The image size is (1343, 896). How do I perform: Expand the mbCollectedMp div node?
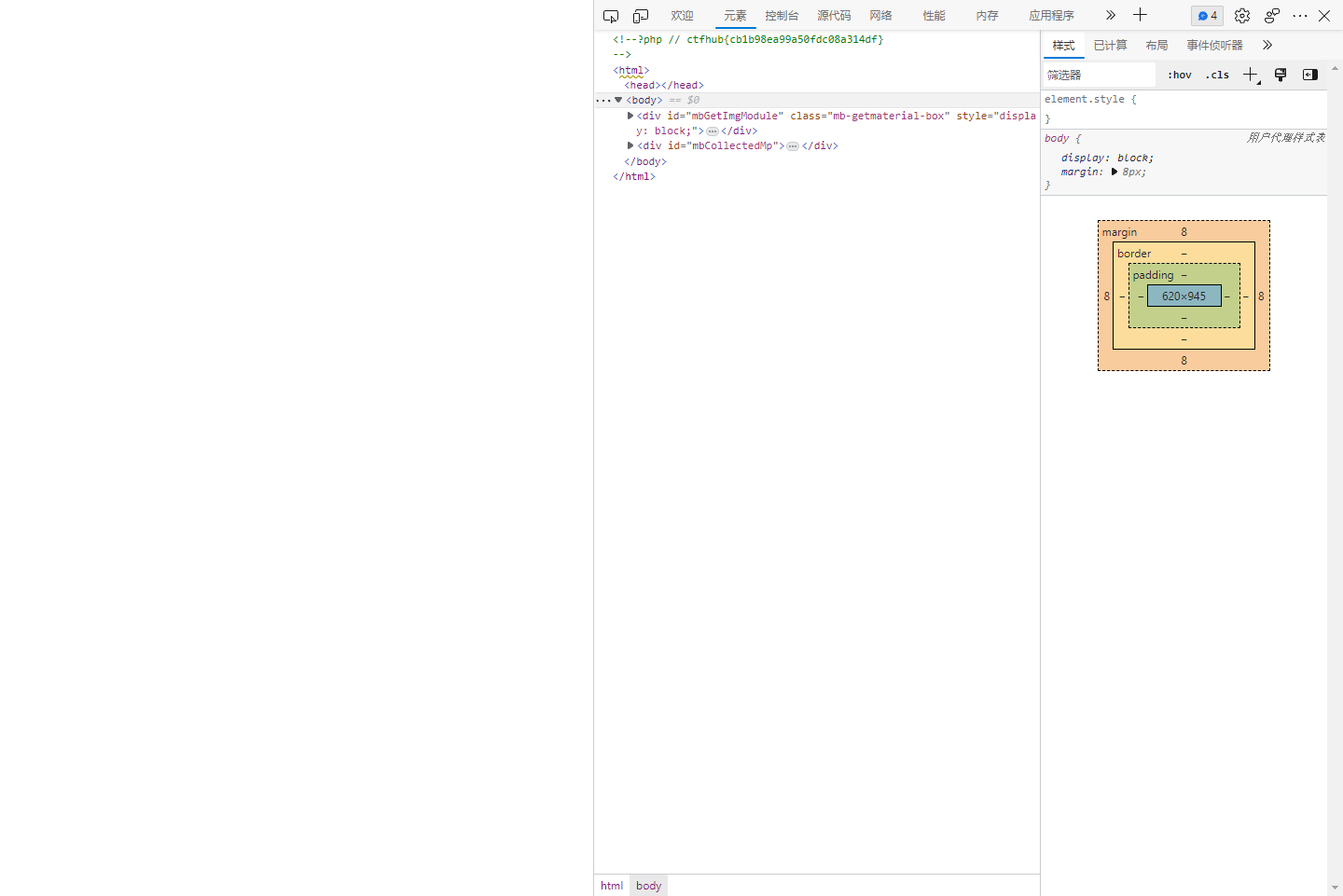click(630, 145)
